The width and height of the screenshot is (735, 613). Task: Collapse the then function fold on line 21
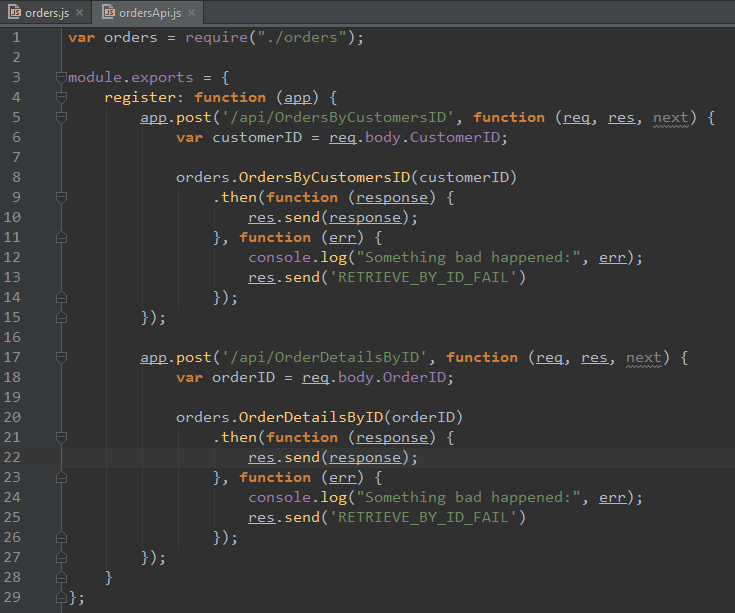(x=61, y=437)
